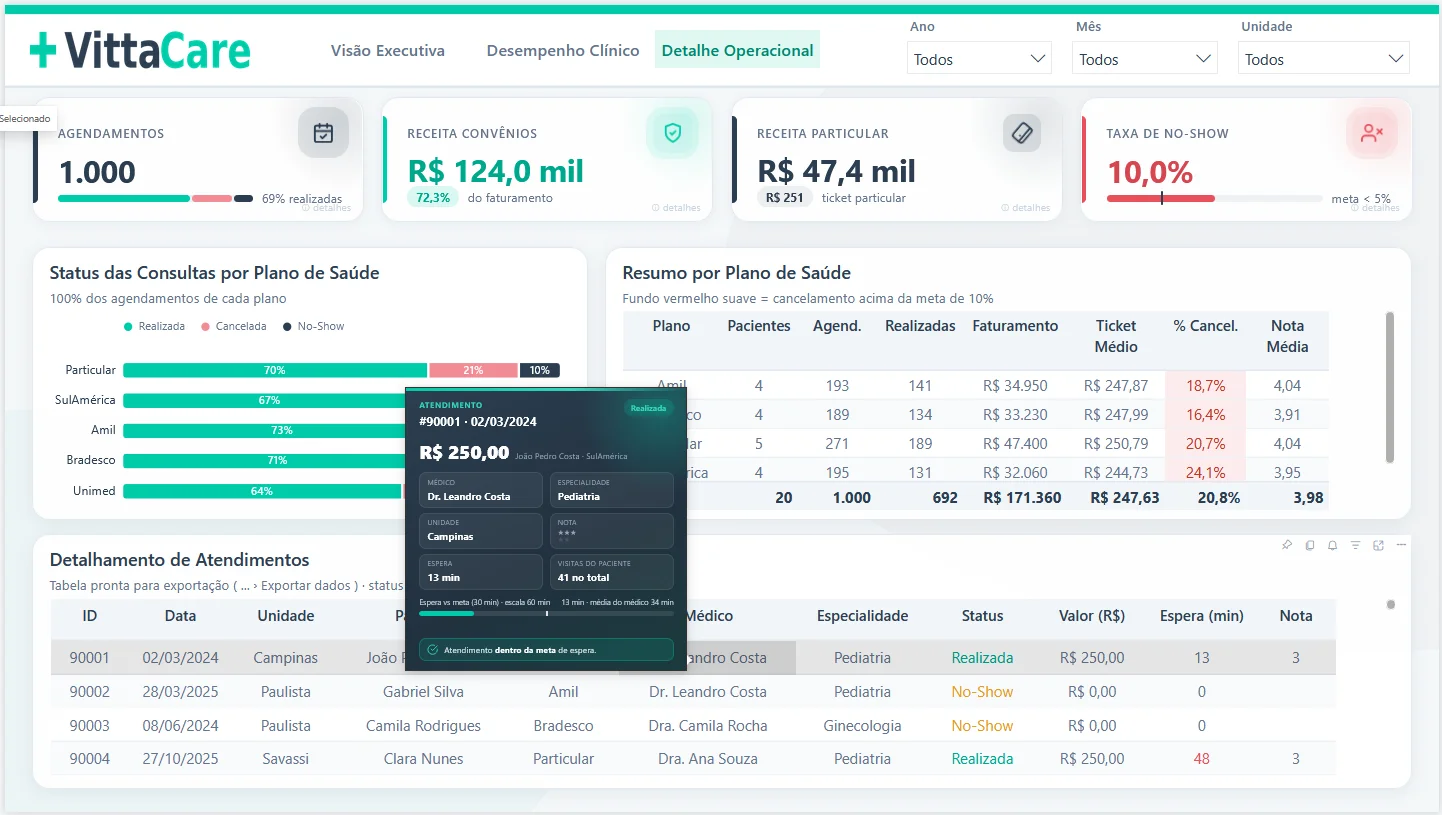The width and height of the screenshot is (1442, 815).
Task: Pin the Detalhamento de Atendimentos visual
Action: pyautogui.click(x=1287, y=545)
